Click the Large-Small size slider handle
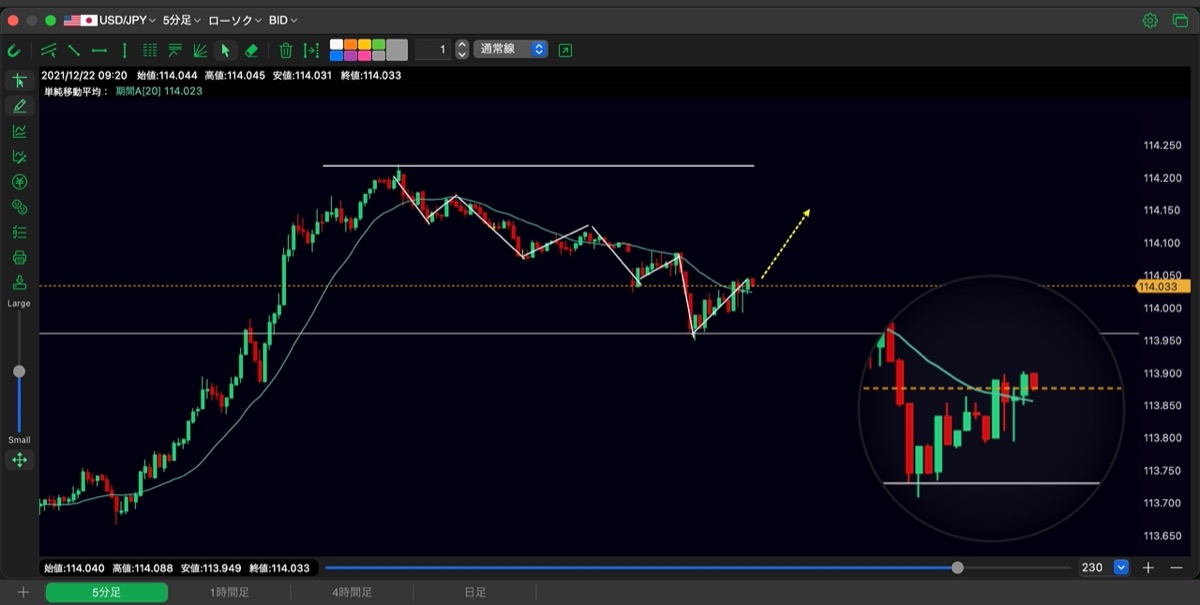Screen dimensions: 1200x605 (x=19, y=371)
